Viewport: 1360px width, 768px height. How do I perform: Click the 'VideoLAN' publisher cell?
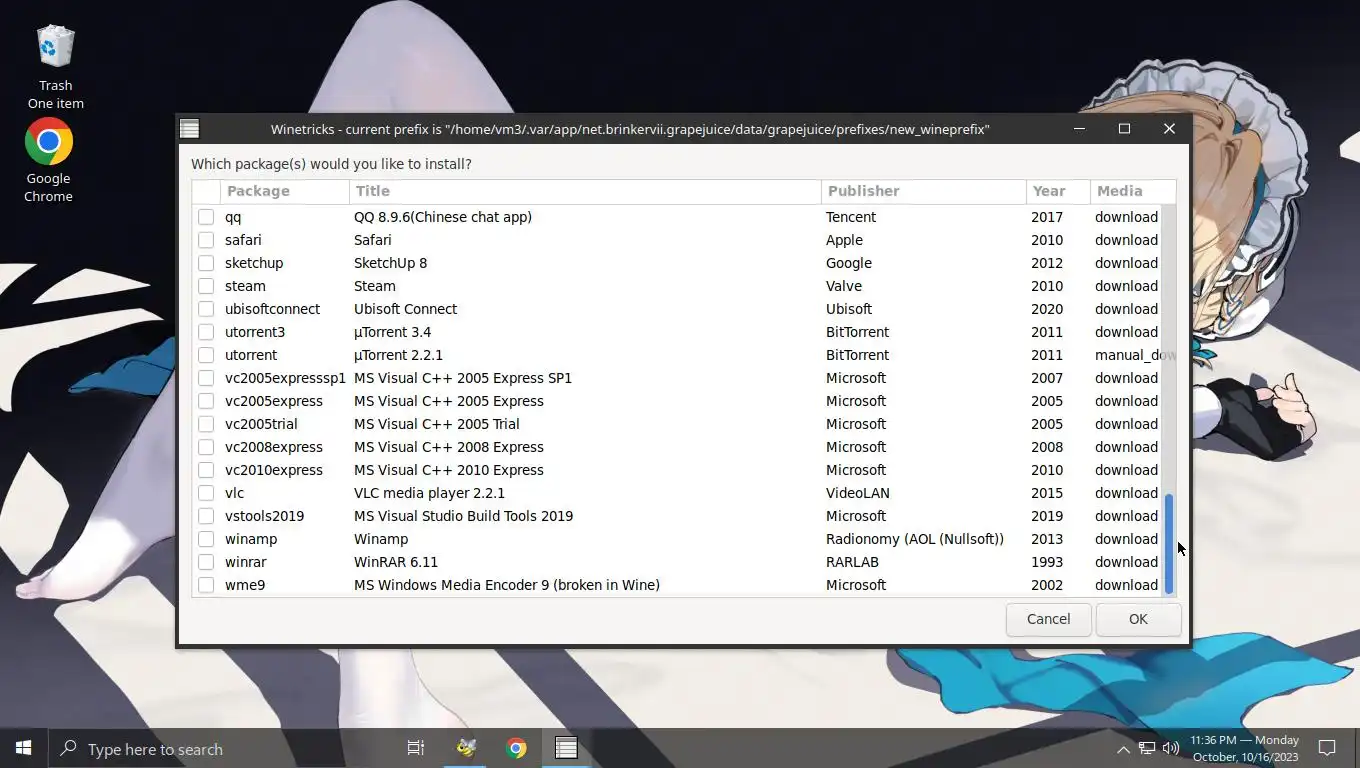858,493
